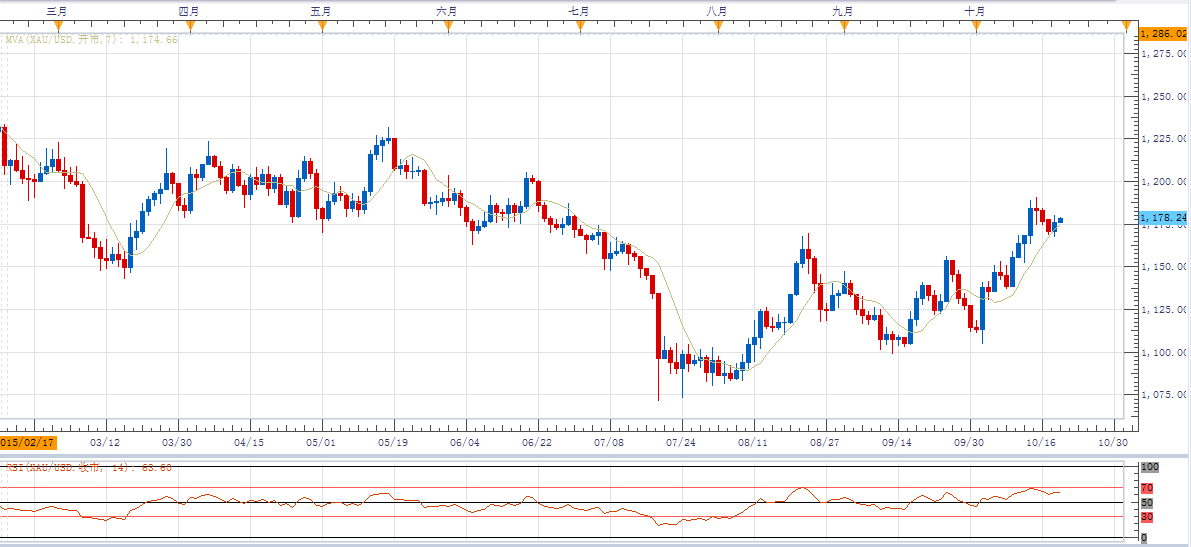Select the RSI (XAU/USD) indicator label

pyautogui.click(x=86, y=467)
